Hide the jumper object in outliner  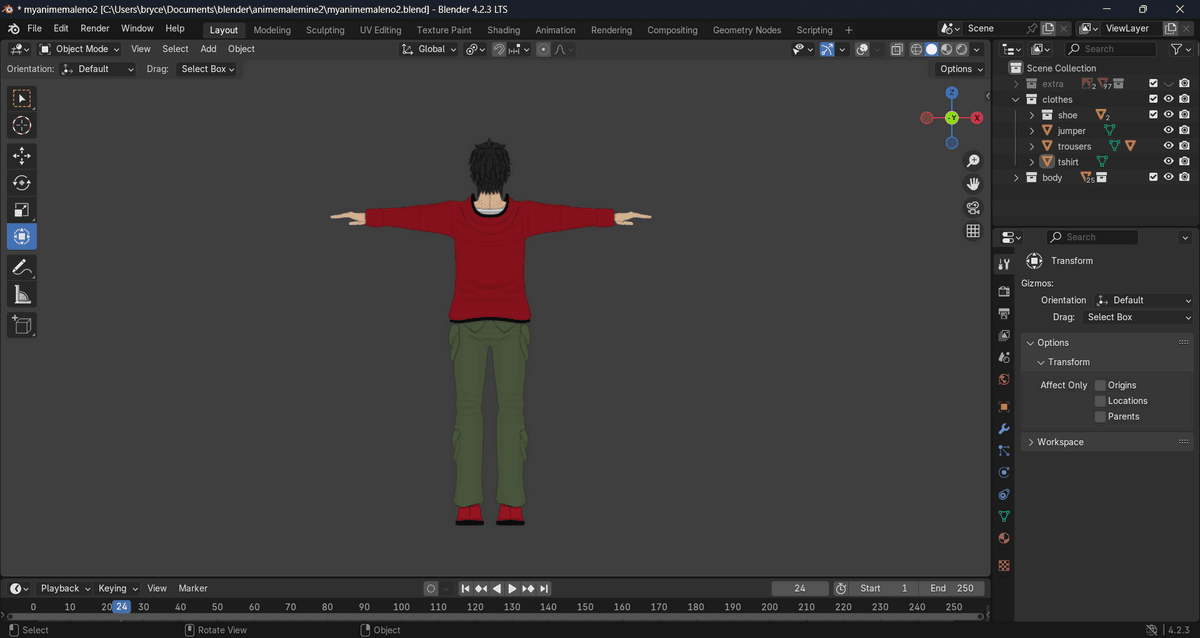coord(1168,131)
